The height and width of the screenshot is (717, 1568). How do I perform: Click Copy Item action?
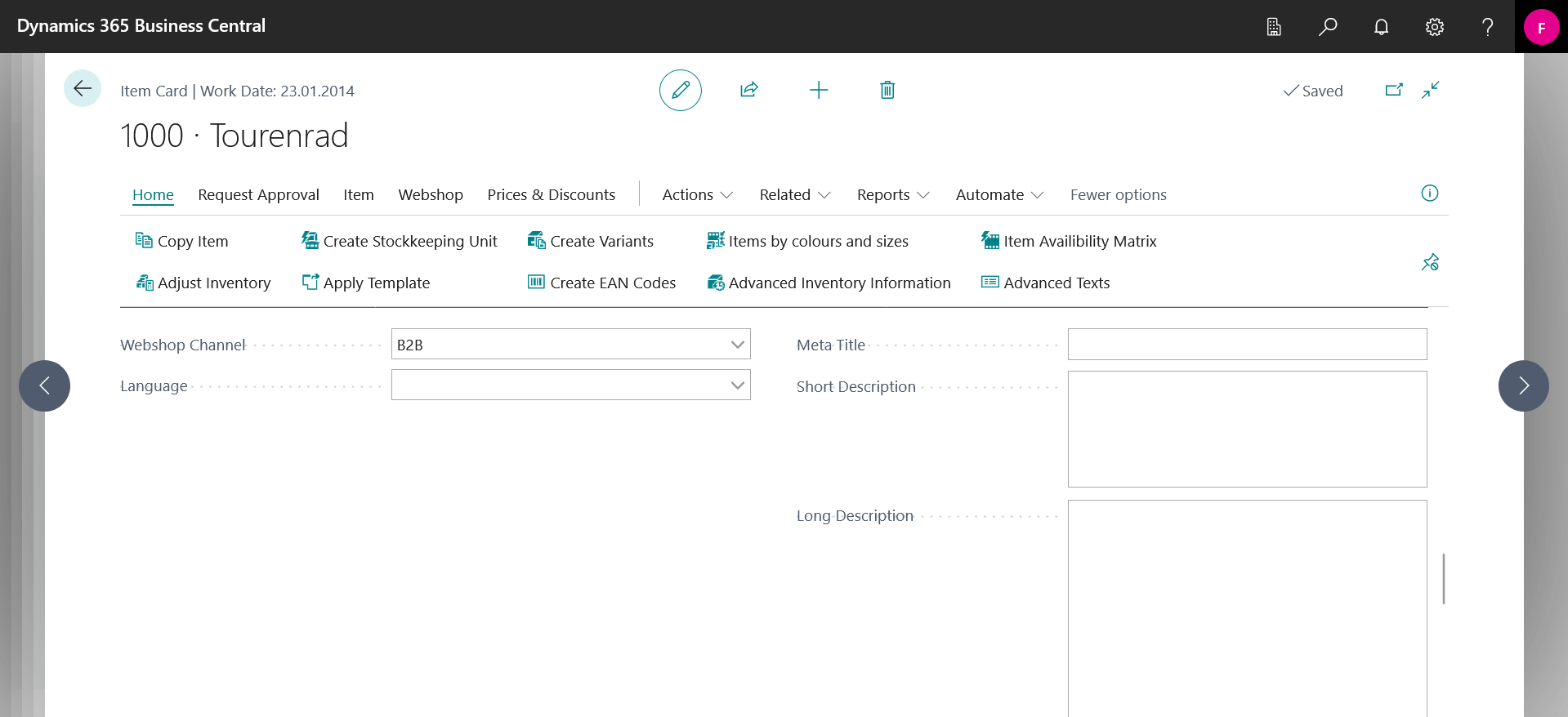coord(182,241)
